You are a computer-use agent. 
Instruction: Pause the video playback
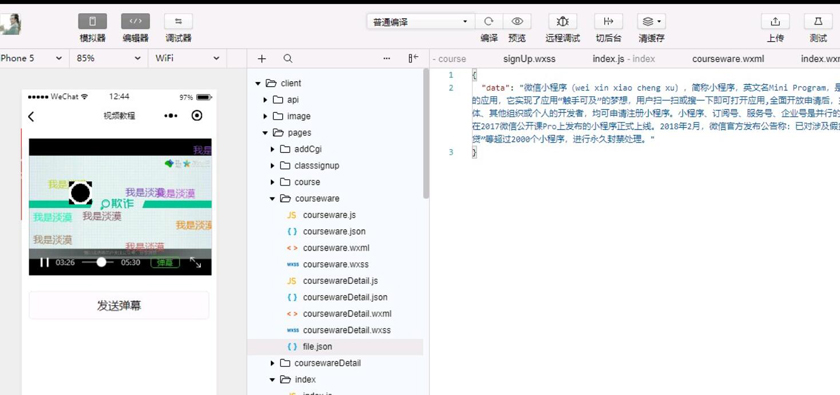(x=44, y=263)
